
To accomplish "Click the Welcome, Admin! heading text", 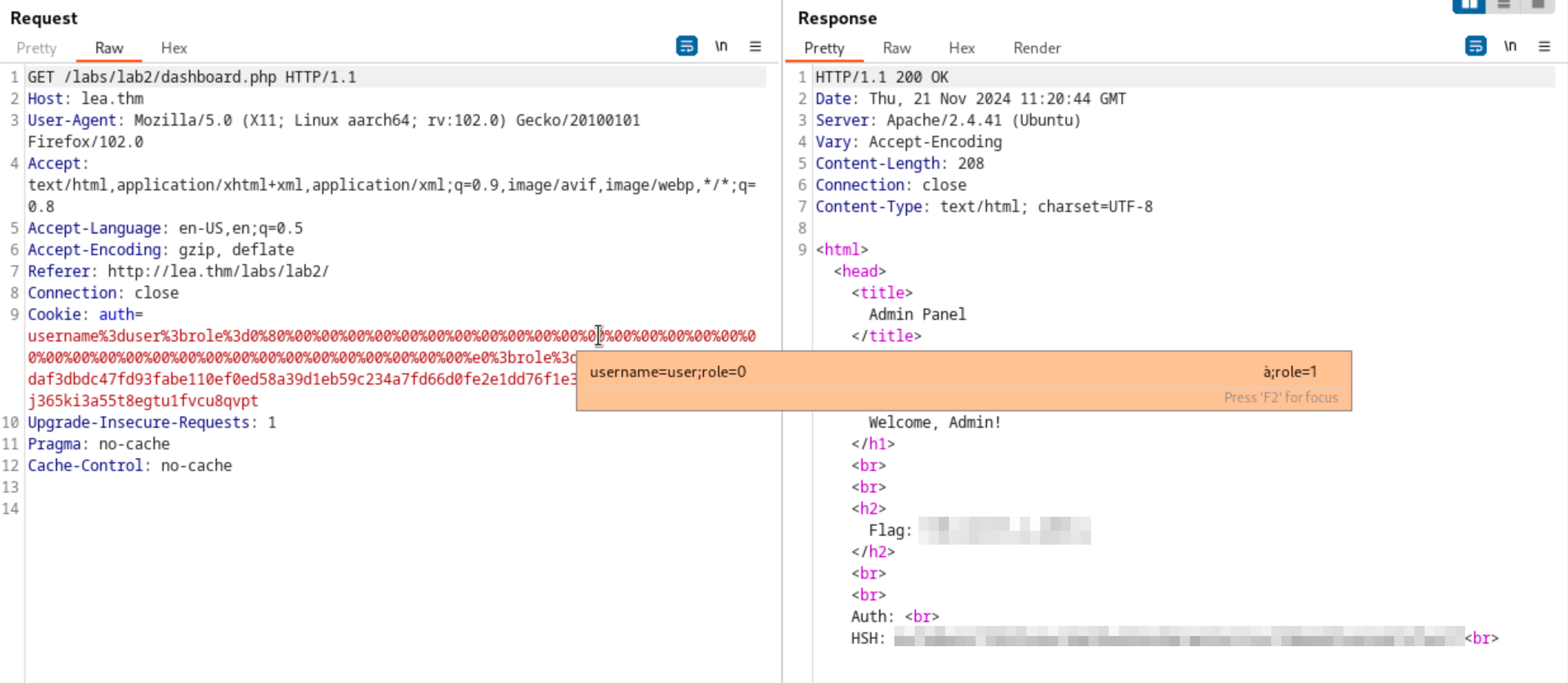I will (x=935, y=423).
